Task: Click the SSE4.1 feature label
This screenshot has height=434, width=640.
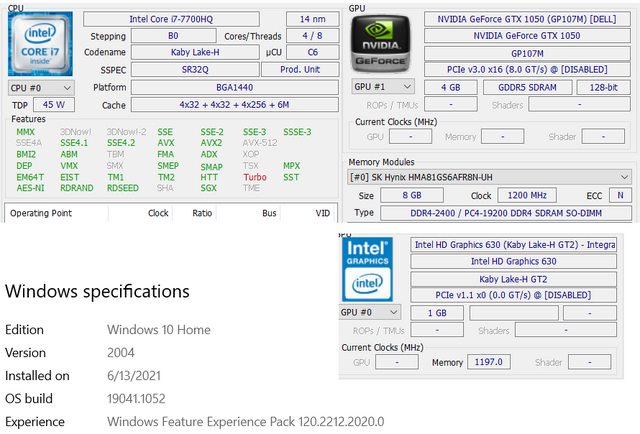Action: point(74,143)
